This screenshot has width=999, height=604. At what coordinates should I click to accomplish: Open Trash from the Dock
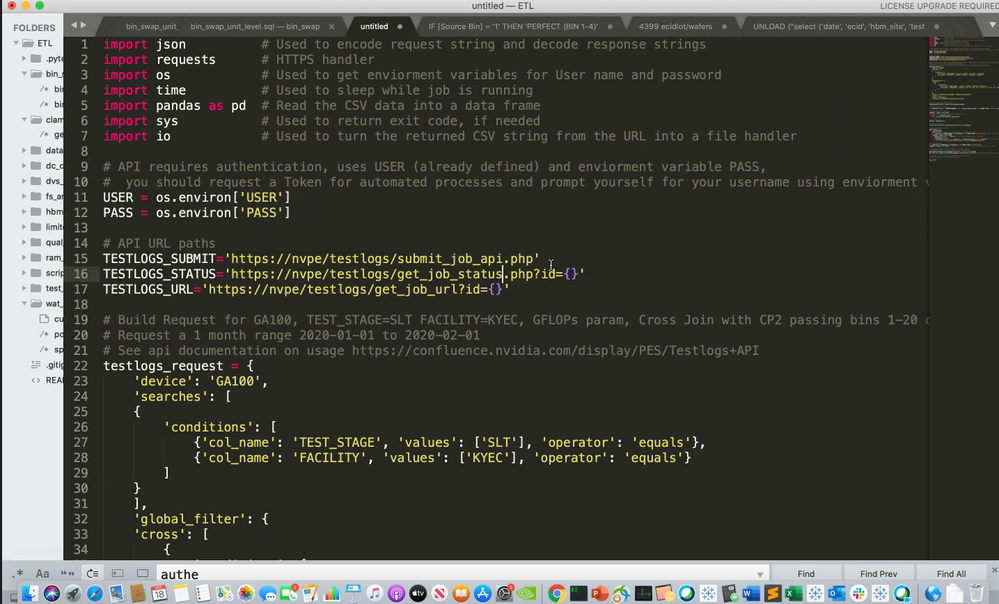975,593
